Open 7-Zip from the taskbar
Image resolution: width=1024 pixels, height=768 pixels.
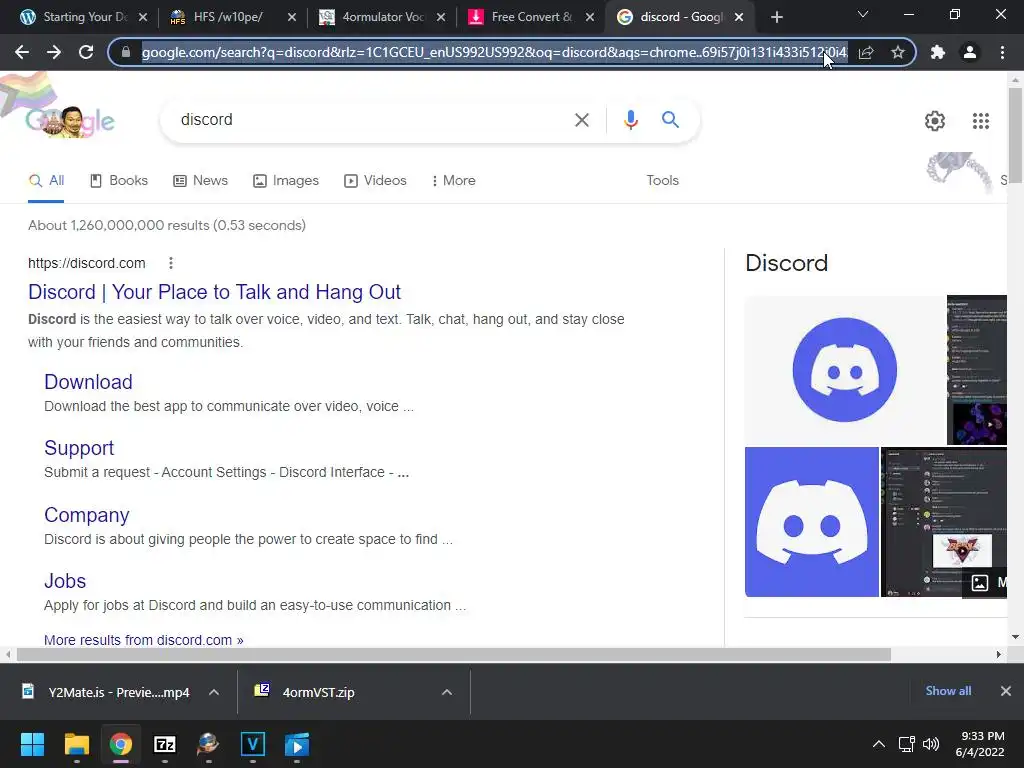[165, 744]
